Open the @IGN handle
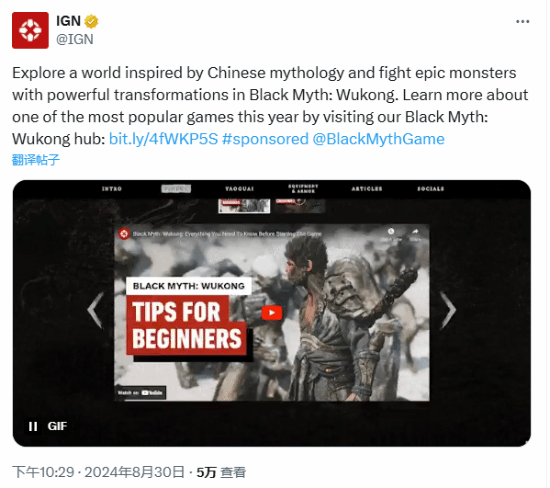Image resolution: width=550 pixels, height=488 pixels. pos(75,39)
